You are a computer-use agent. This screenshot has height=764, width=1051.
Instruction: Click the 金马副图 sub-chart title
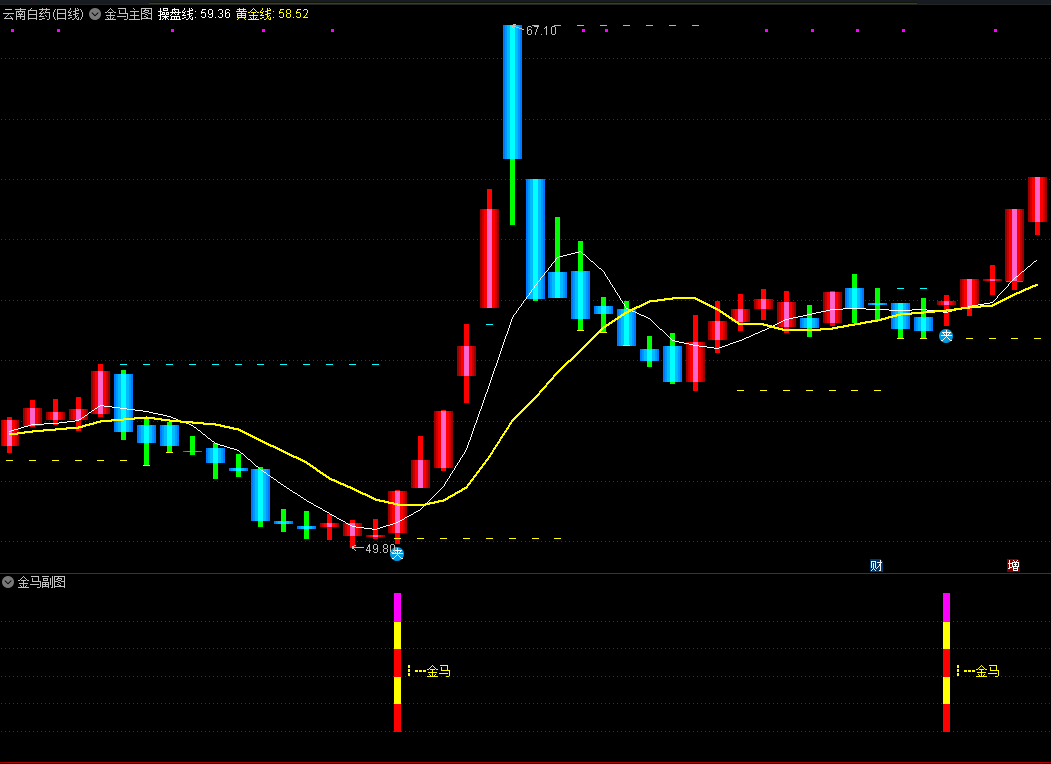[x=41, y=582]
